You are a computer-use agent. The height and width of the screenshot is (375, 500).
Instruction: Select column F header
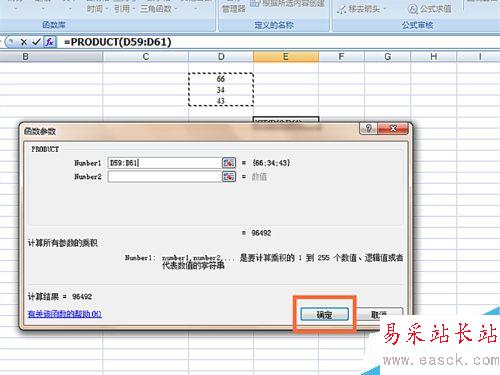341,57
